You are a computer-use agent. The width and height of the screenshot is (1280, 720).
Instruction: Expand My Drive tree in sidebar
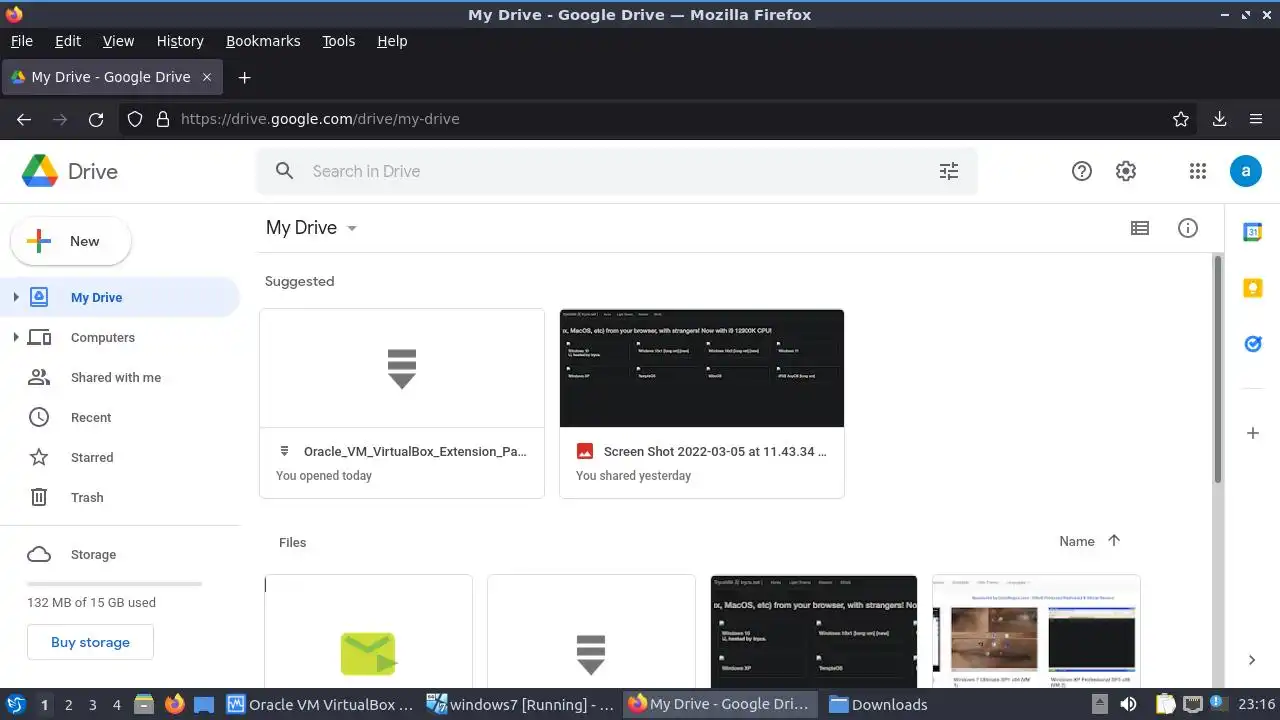pos(15,297)
